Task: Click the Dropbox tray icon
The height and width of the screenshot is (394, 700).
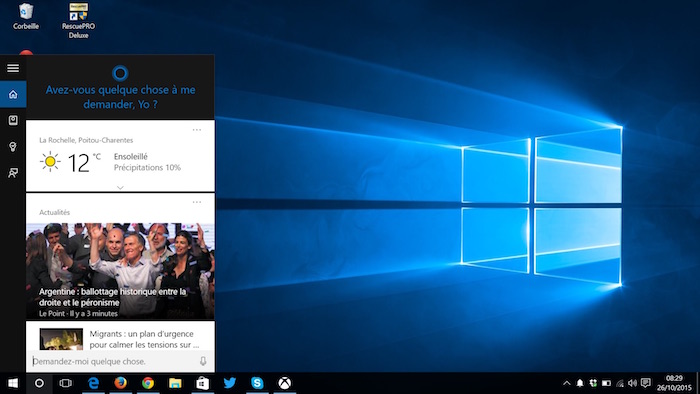Action: pos(593,383)
